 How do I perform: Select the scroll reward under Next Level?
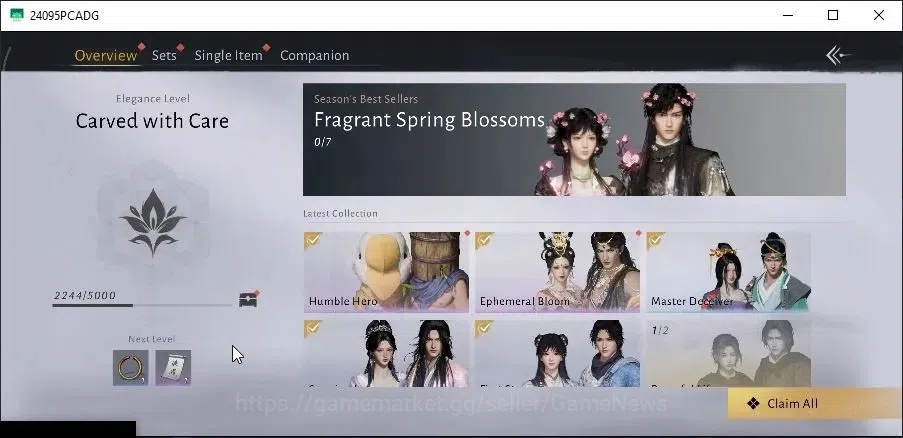[x=173, y=367]
